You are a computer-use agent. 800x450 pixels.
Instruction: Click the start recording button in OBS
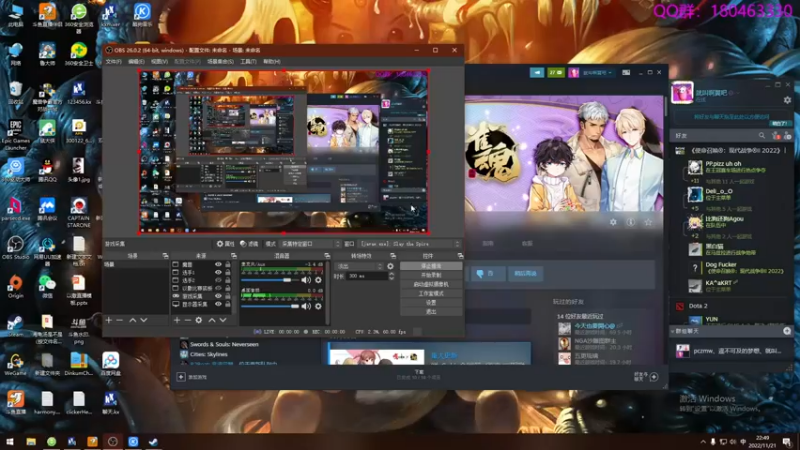pyautogui.click(x=431, y=276)
